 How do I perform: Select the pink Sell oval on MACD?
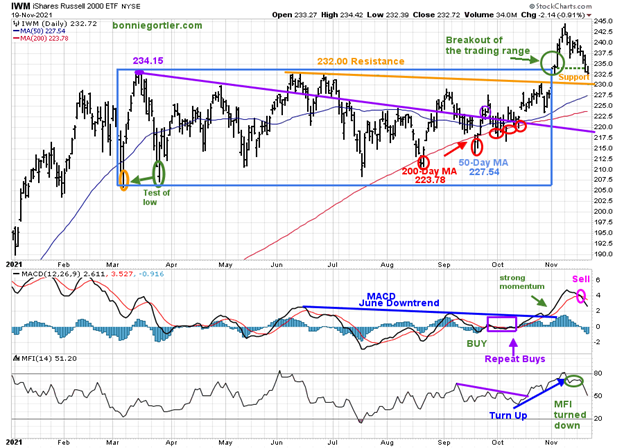click(x=580, y=297)
